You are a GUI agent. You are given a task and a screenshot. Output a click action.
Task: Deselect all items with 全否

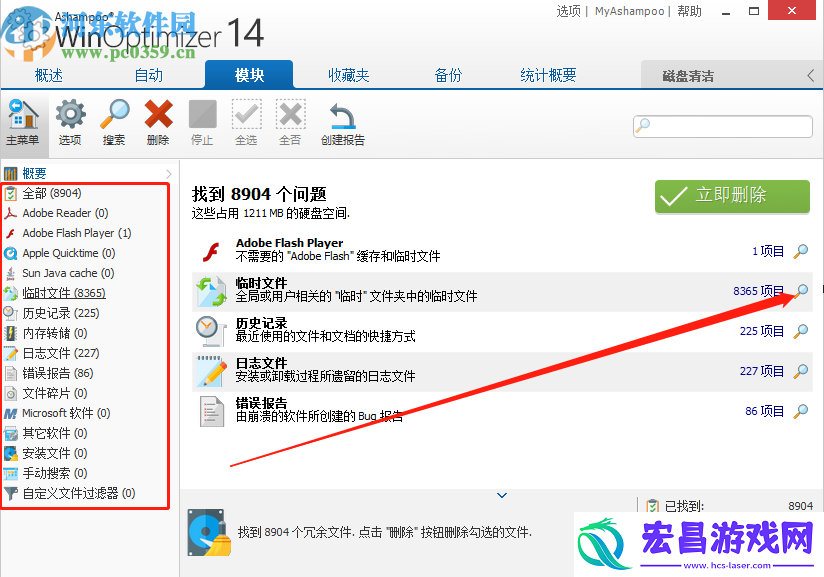[291, 115]
